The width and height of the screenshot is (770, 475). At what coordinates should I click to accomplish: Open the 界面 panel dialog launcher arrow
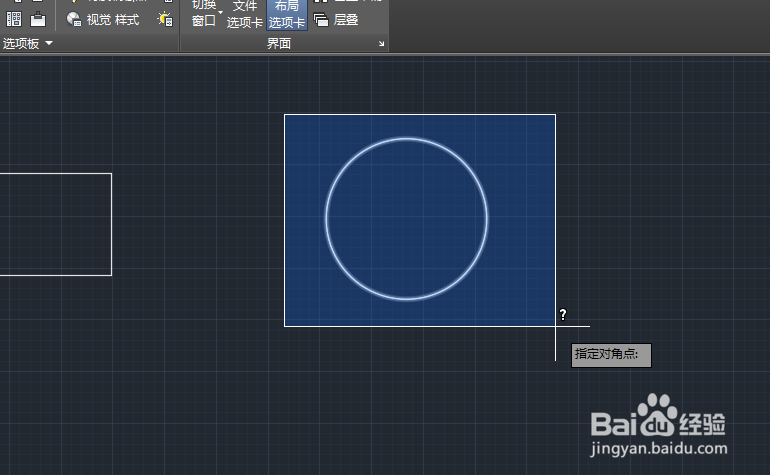coord(382,44)
